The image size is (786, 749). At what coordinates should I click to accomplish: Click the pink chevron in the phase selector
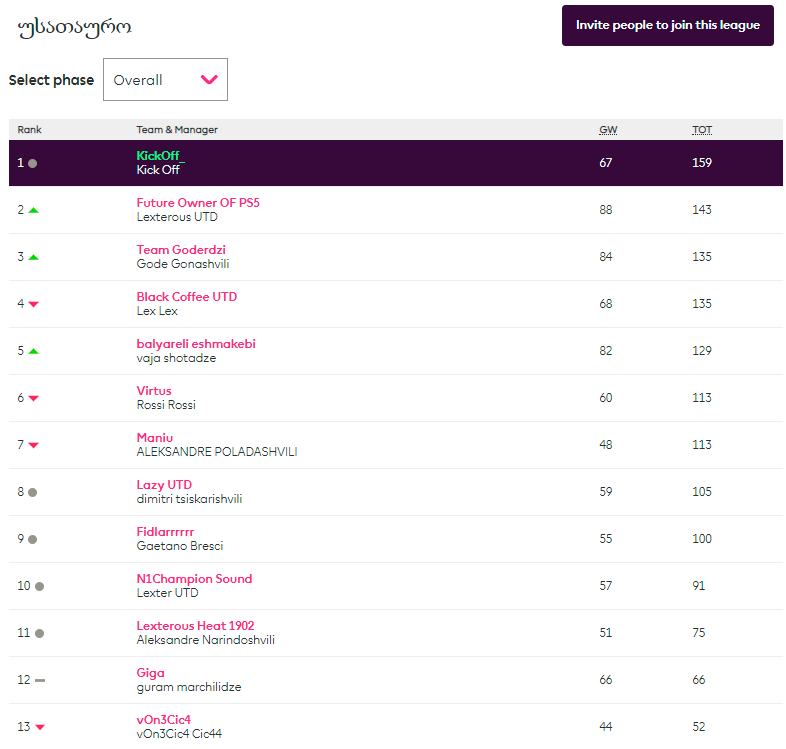pos(209,80)
